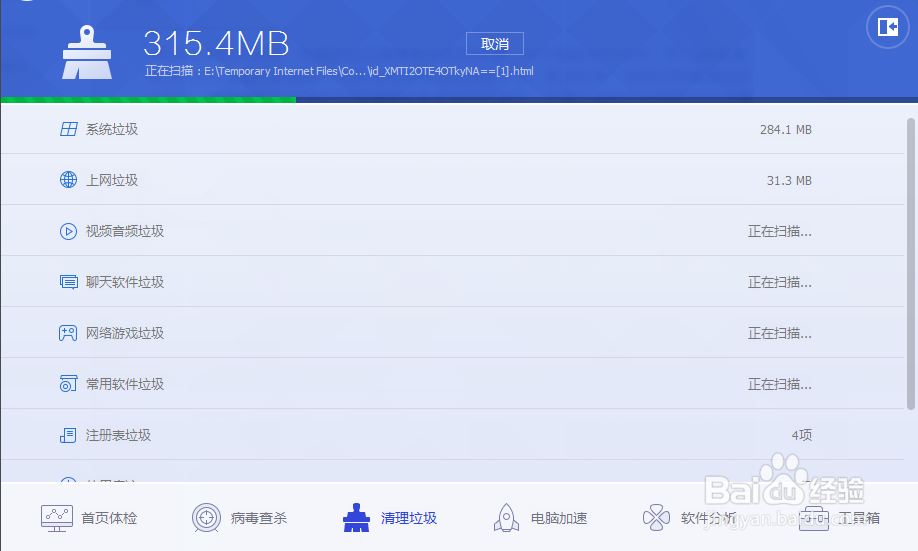Click the green scan progress bar
This screenshot has width=918, height=551.
149,100
